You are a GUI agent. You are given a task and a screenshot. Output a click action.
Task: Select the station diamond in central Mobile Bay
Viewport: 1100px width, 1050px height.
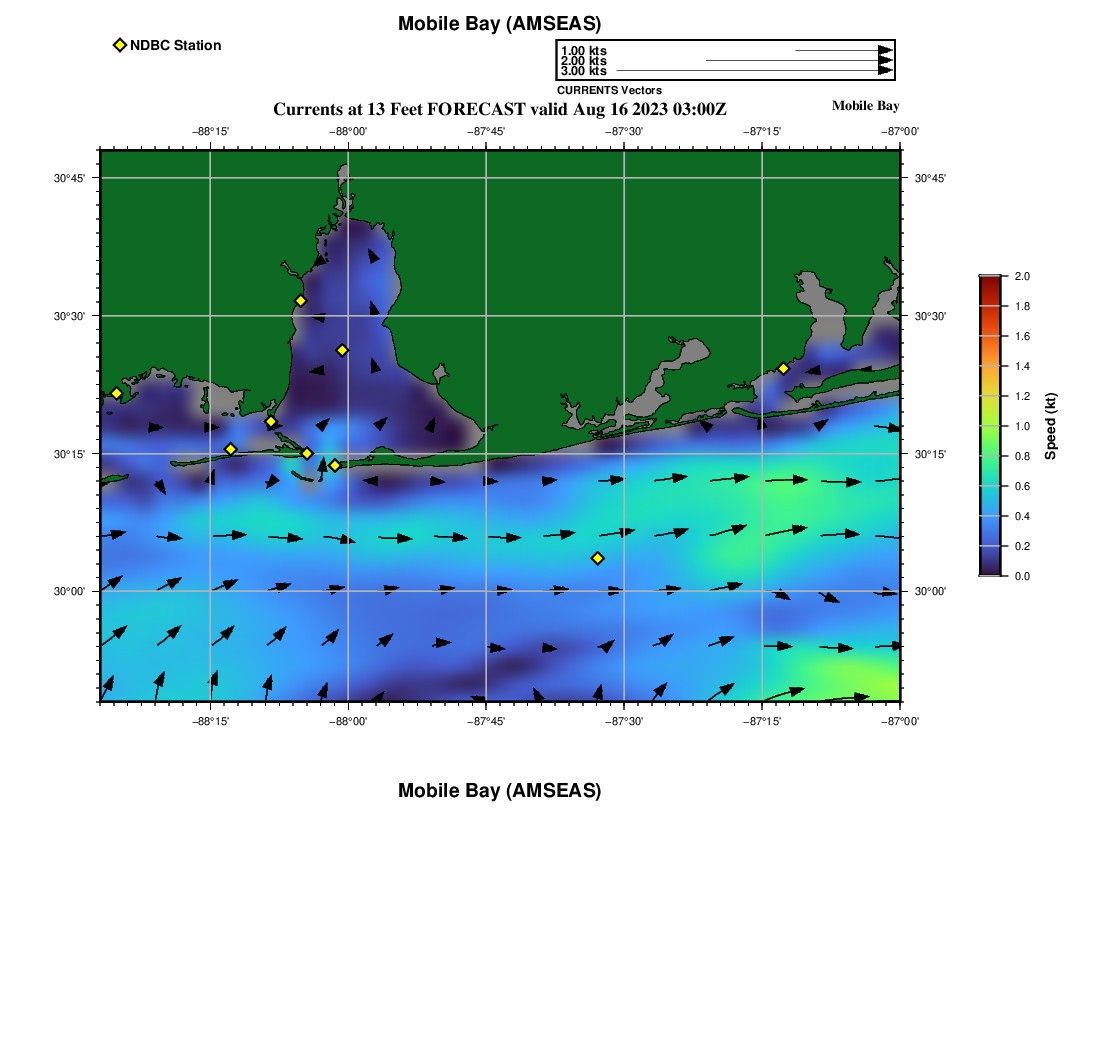(342, 350)
